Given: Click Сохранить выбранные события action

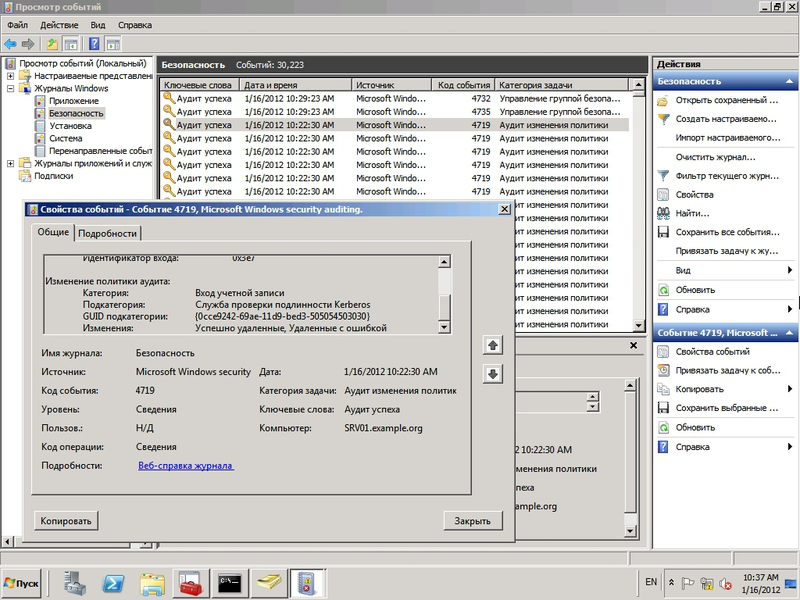Looking at the screenshot, I should click(727, 408).
